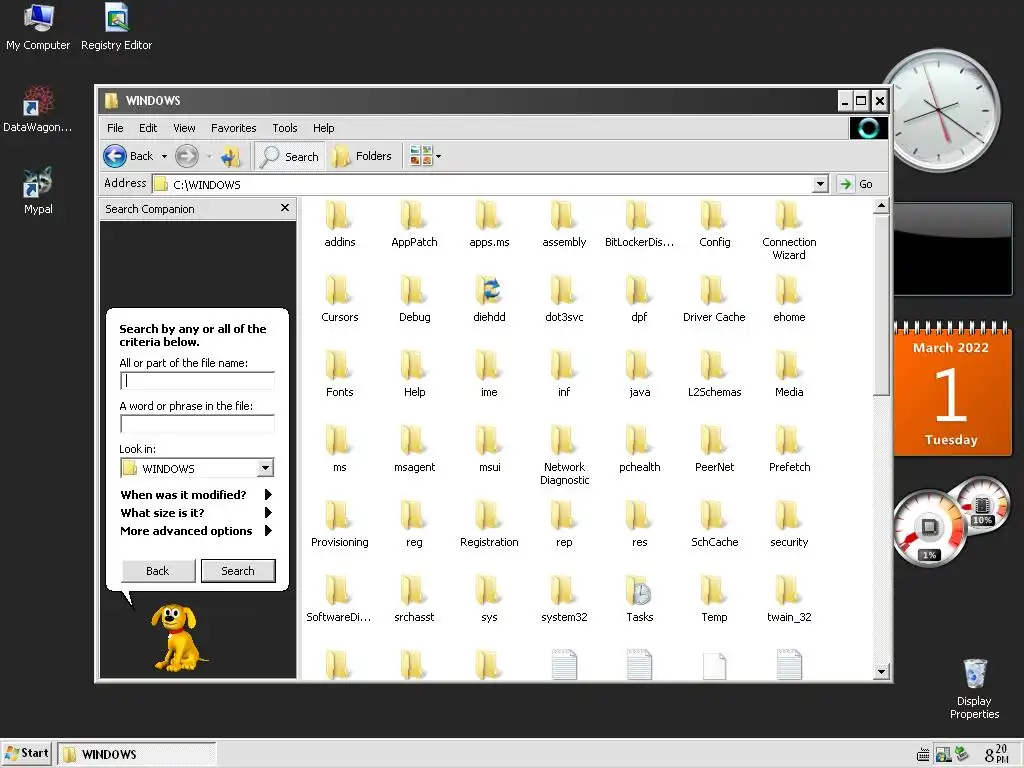Open the Favorites menu
The height and width of the screenshot is (768, 1024).
click(233, 128)
